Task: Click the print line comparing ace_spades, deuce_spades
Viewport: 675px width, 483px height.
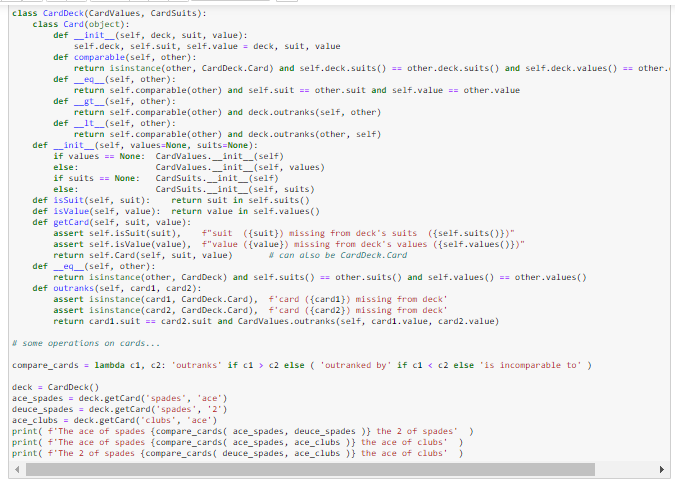Action: [x=243, y=431]
